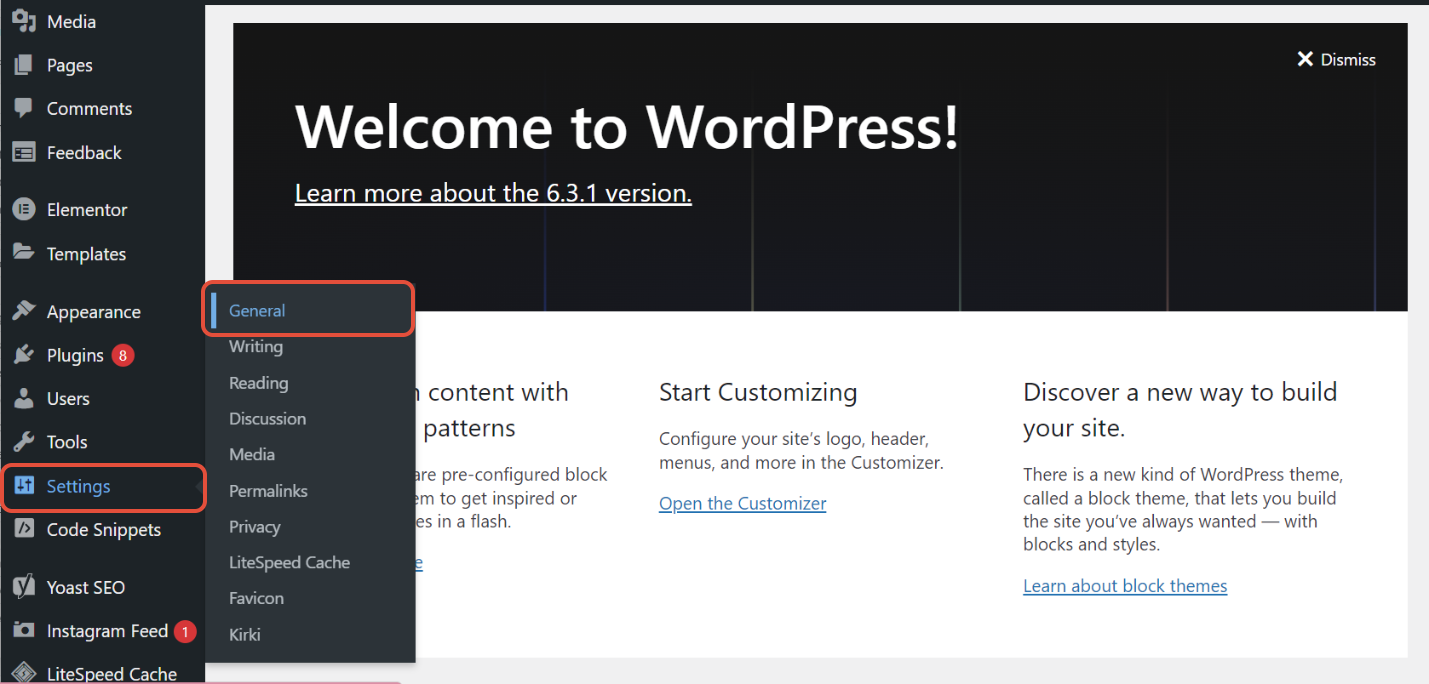
Task: Click 'Learn about block themes' link
Action: point(1125,586)
